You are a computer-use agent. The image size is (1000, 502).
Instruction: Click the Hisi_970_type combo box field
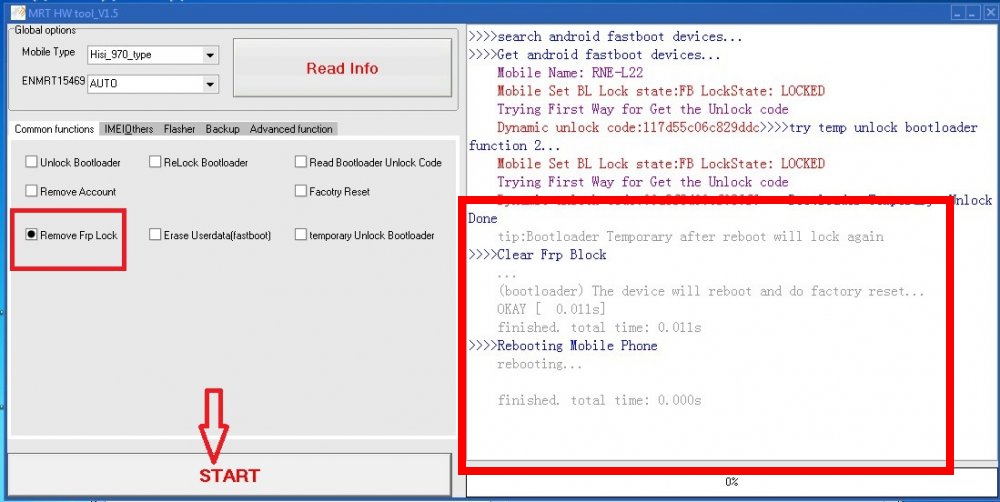coord(153,55)
